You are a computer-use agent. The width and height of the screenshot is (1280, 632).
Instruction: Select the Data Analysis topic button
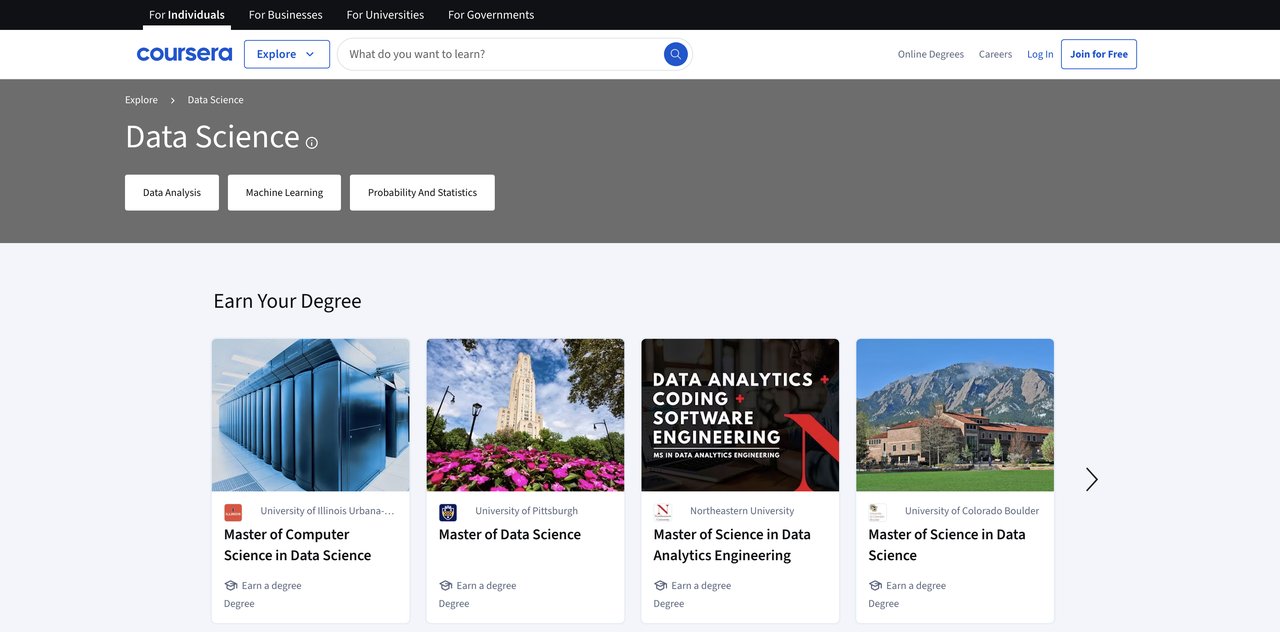click(172, 193)
